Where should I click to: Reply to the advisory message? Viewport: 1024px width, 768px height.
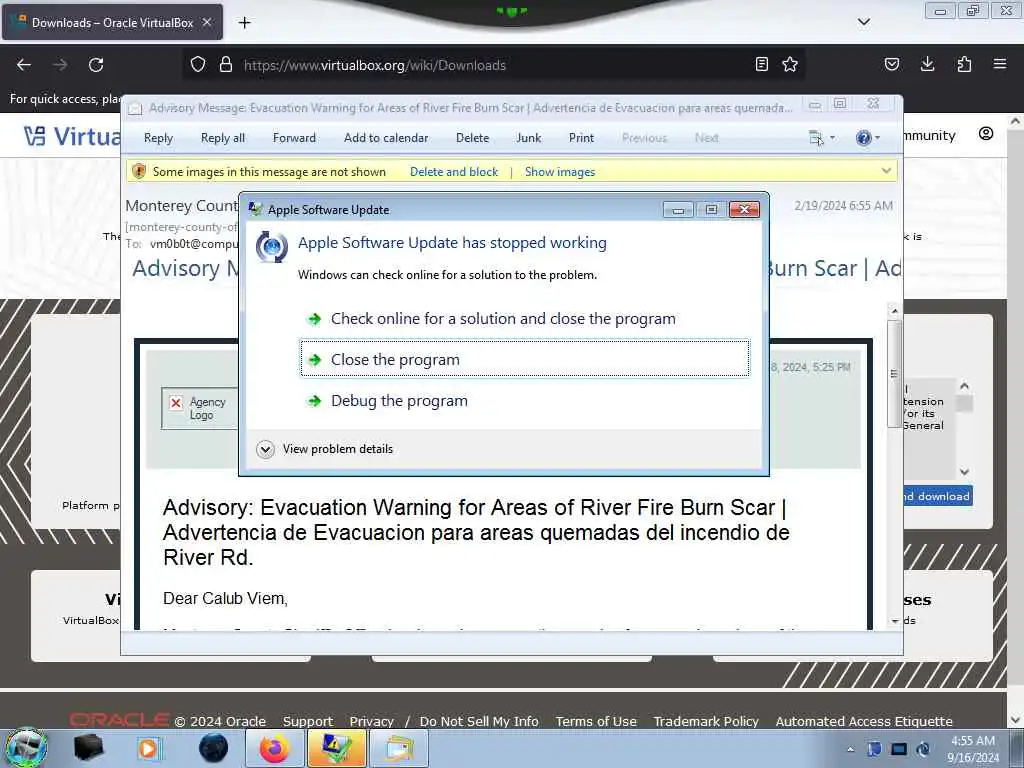(x=158, y=138)
